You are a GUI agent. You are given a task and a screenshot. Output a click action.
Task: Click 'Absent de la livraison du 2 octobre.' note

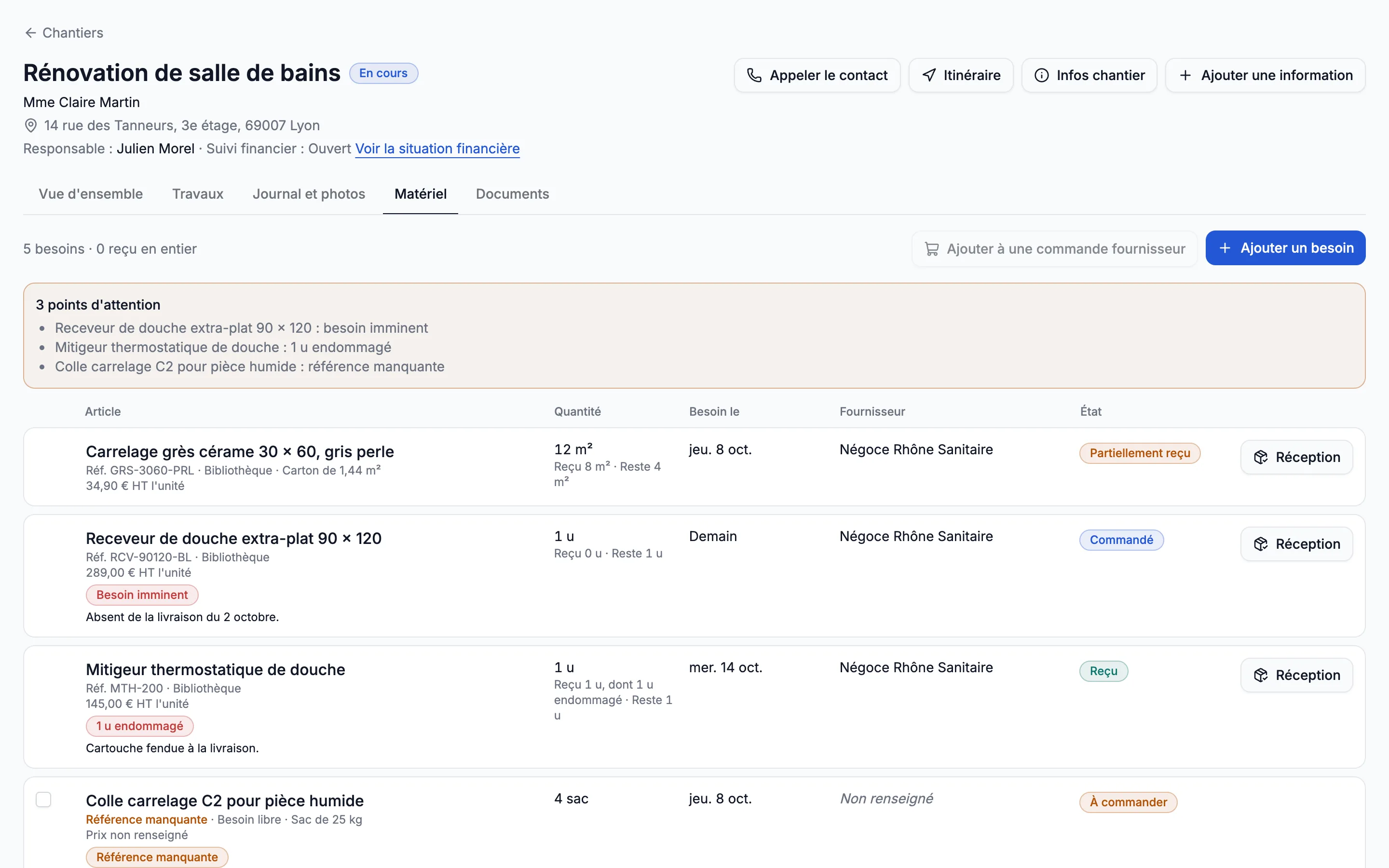point(182,617)
